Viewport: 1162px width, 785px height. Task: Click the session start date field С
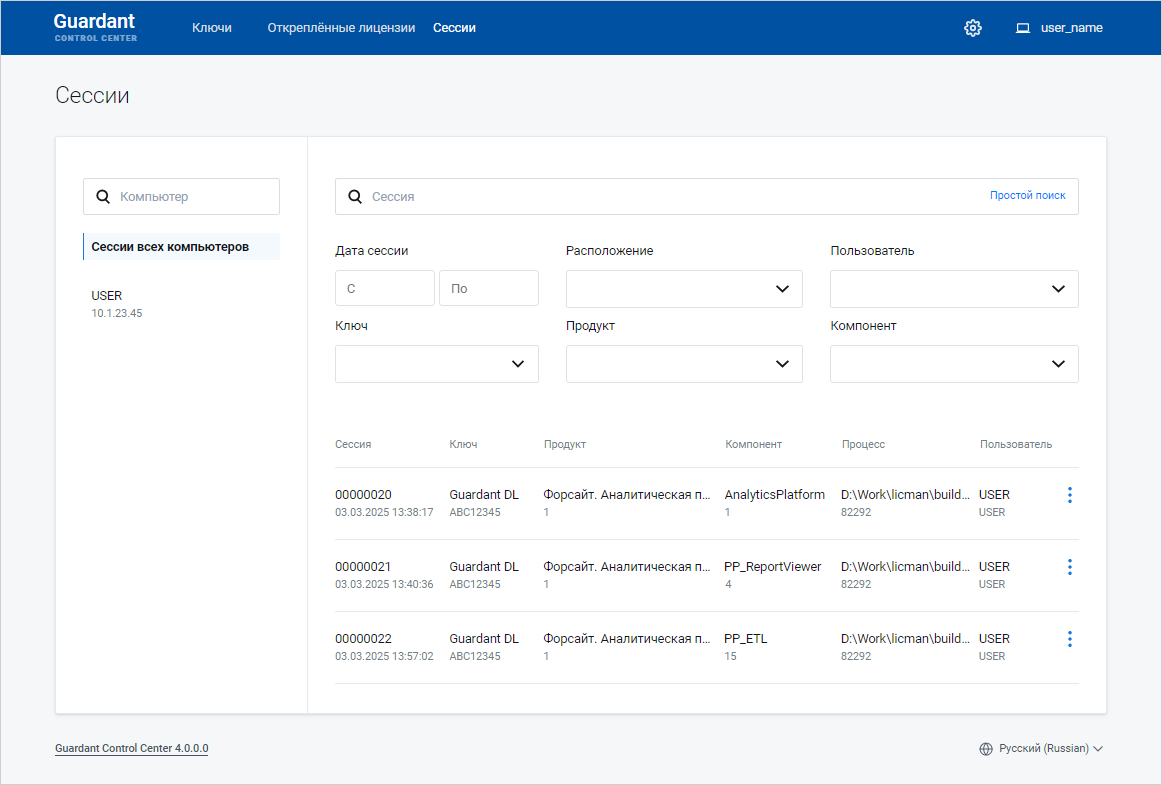point(385,288)
